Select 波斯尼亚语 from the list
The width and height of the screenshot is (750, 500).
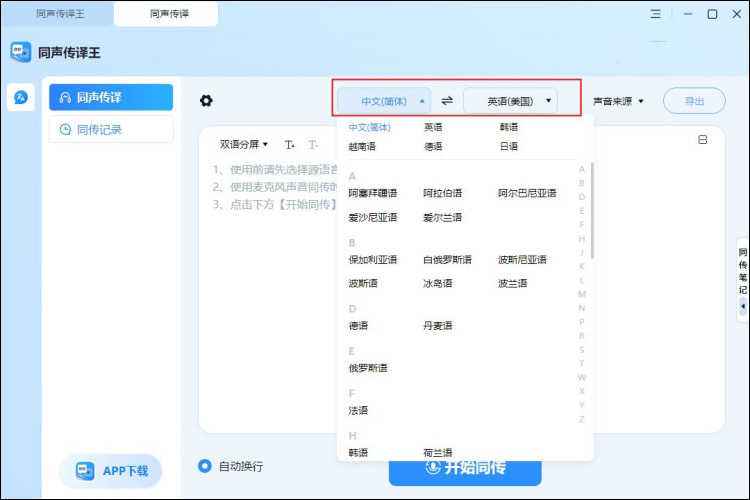(x=522, y=260)
